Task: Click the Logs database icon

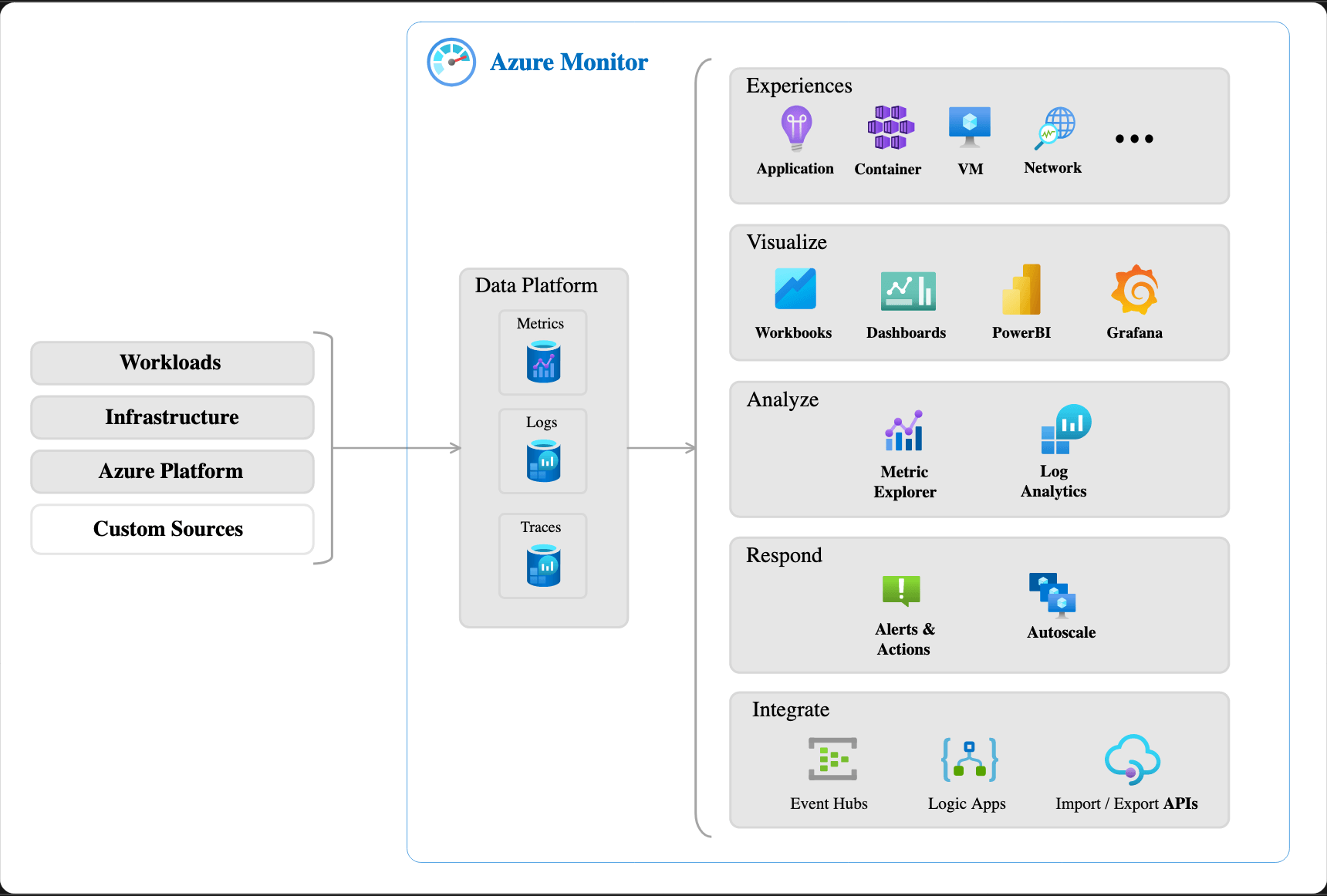Action: (543, 460)
